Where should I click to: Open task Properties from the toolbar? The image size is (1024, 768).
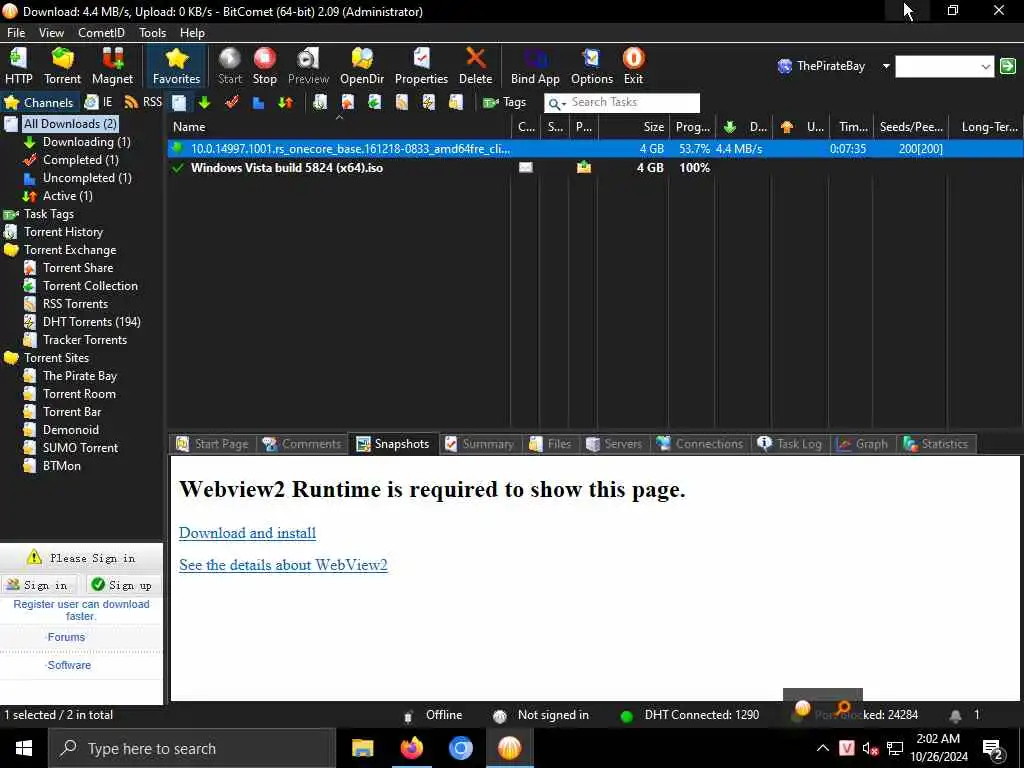pos(421,66)
